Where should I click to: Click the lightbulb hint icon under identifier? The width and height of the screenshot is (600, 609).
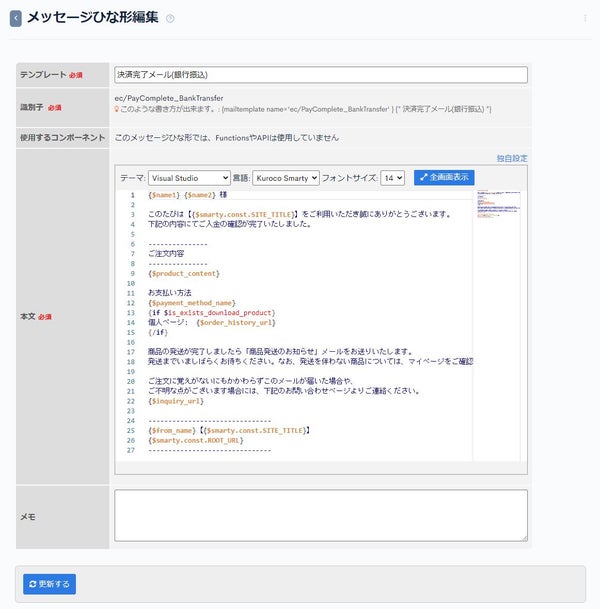coord(117,109)
